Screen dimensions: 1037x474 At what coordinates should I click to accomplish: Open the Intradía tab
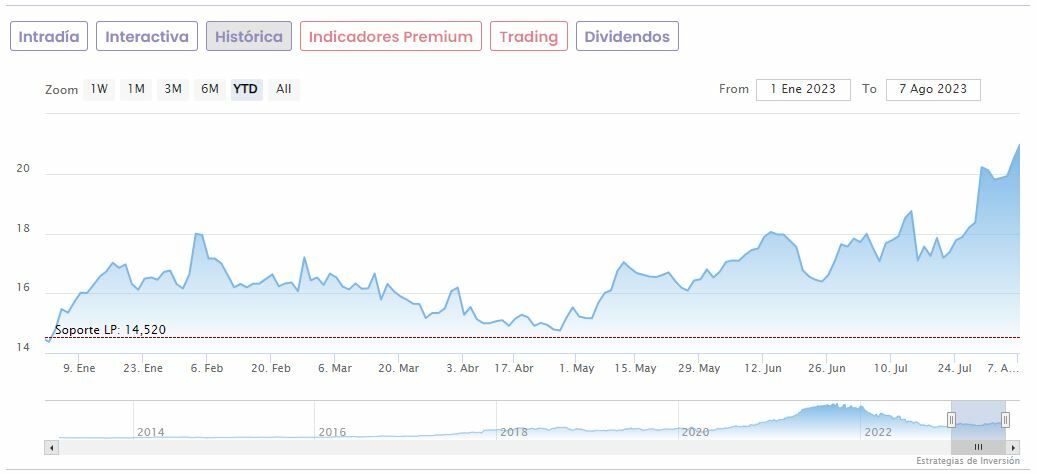(49, 37)
